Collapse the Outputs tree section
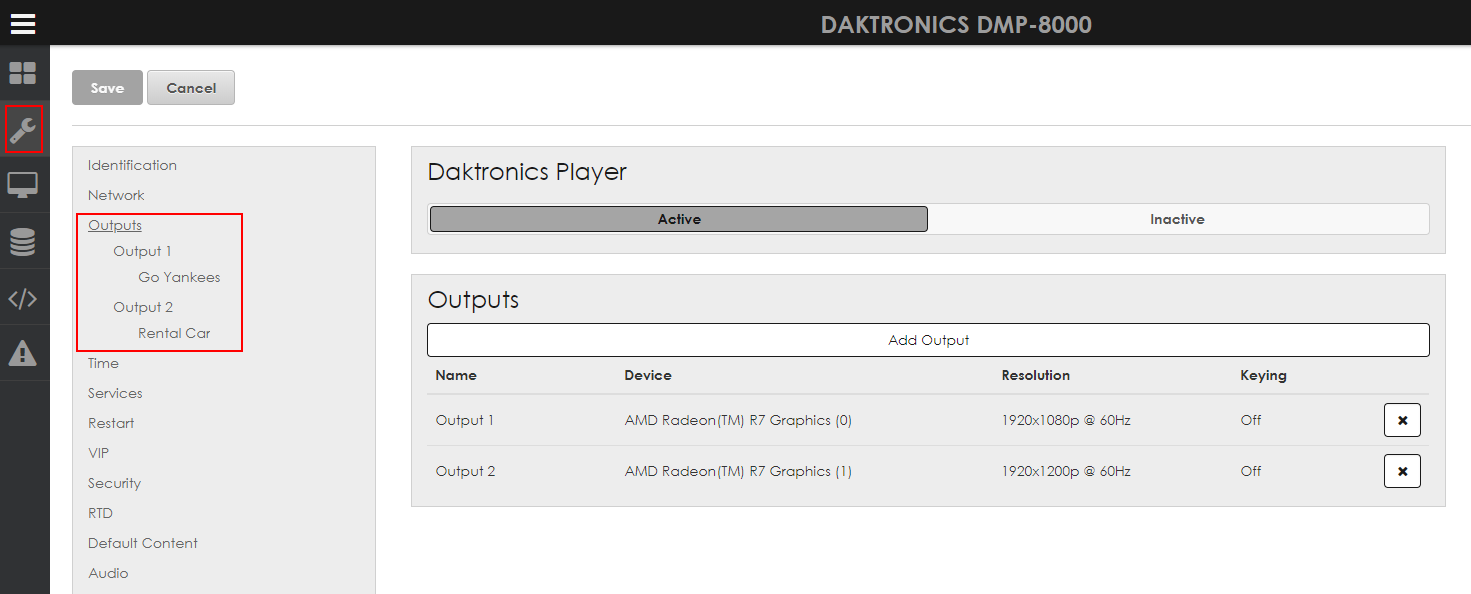The height and width of the screenshot is (594, 1471). [115, 225]
